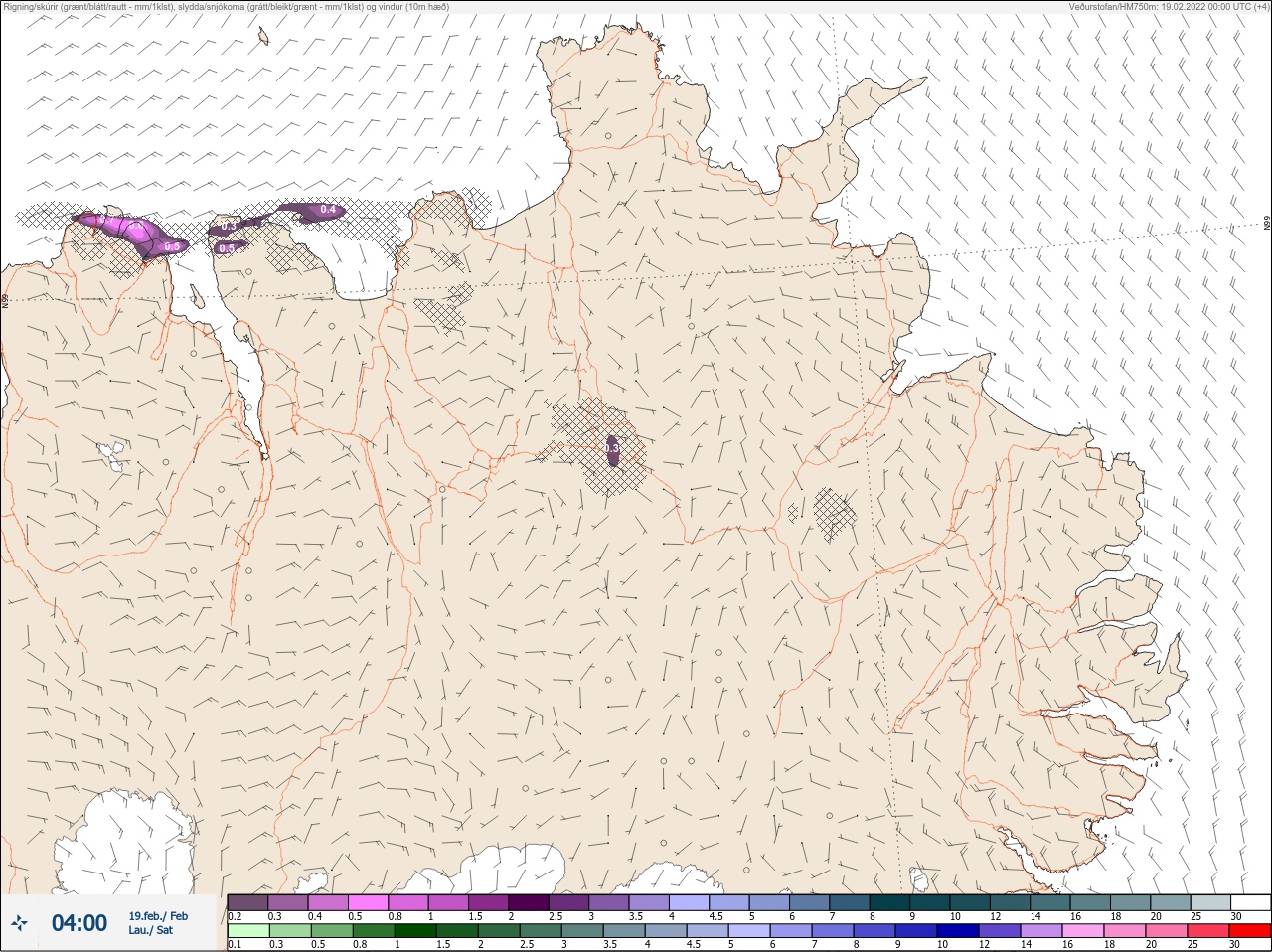Click the light pink 16 swatch, rain legend
This screenshot has height=952, width=1272.
click(1084, 931)
